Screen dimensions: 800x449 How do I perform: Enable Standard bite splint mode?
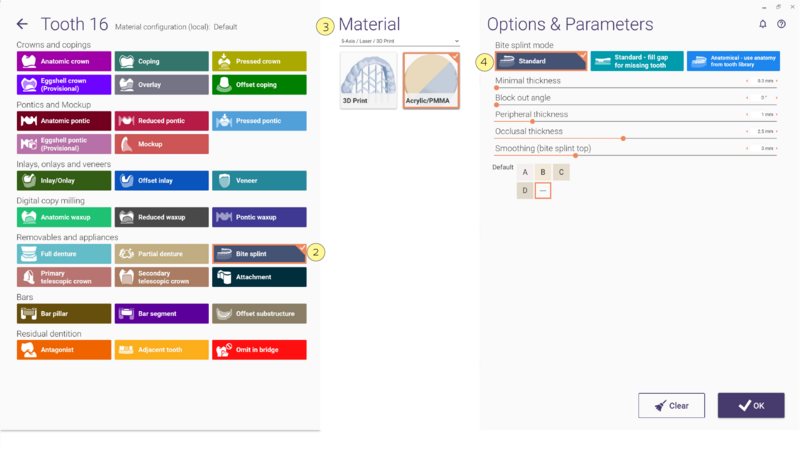pyautogui.click(x=541, y=61)
